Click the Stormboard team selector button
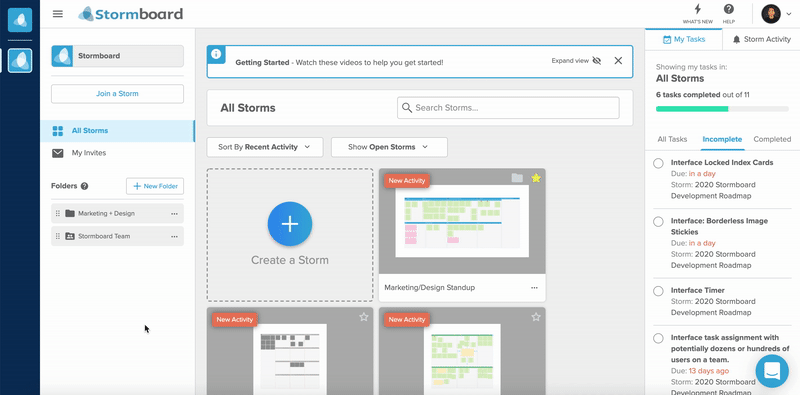Image resolution: width=800 pixels, height=395 pixels. pyautogui.click(x=117, y=56)
